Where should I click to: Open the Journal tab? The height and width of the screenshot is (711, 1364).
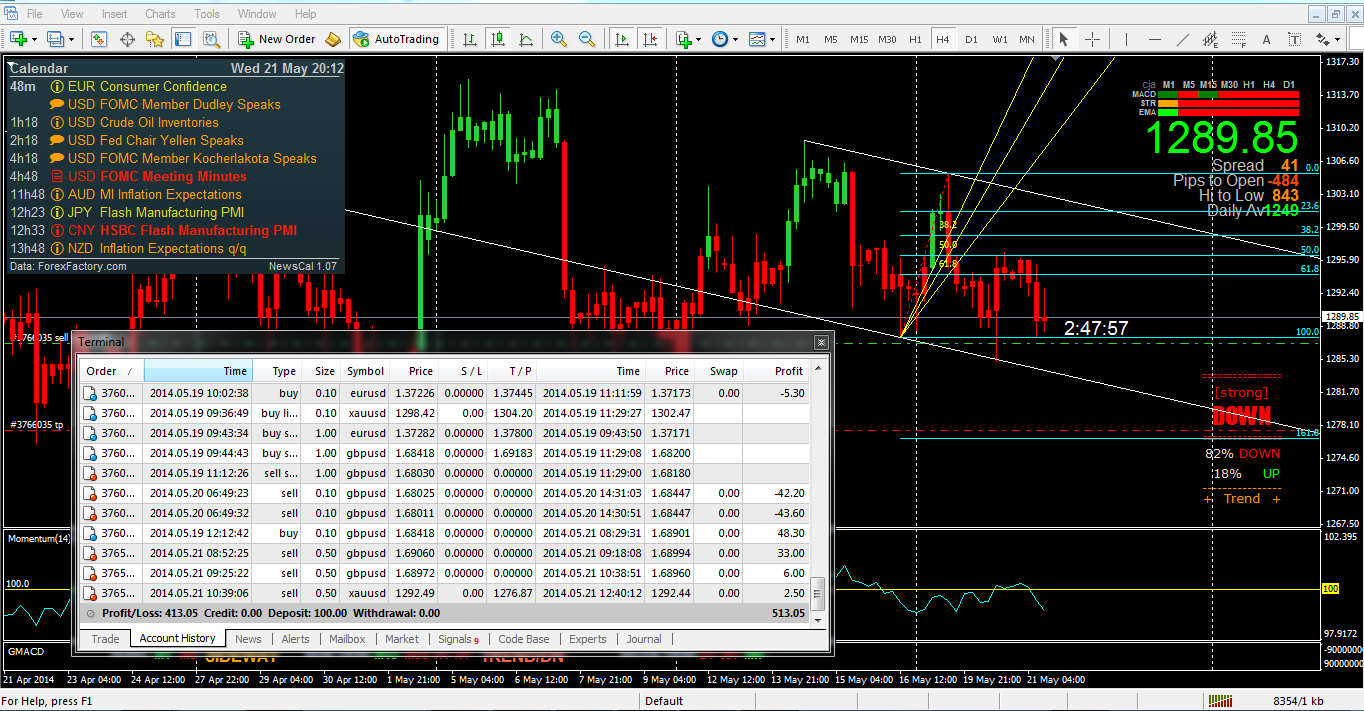point(644,638)
